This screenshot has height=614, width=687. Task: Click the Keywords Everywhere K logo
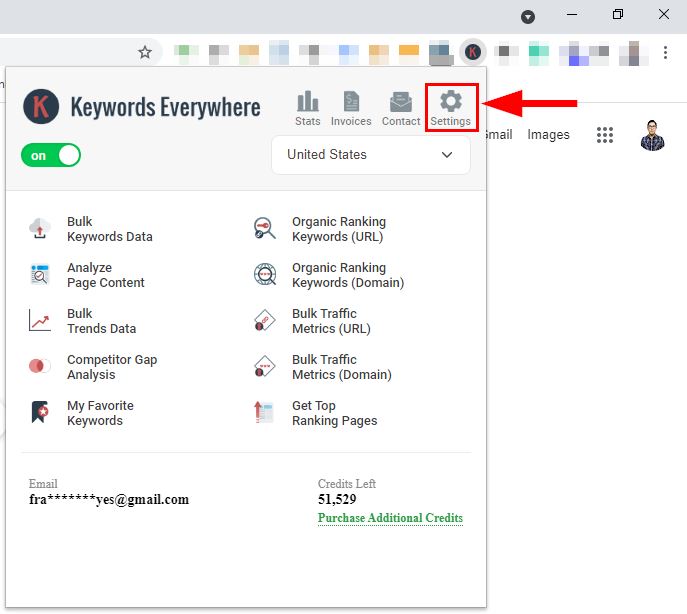click(41, 106)
